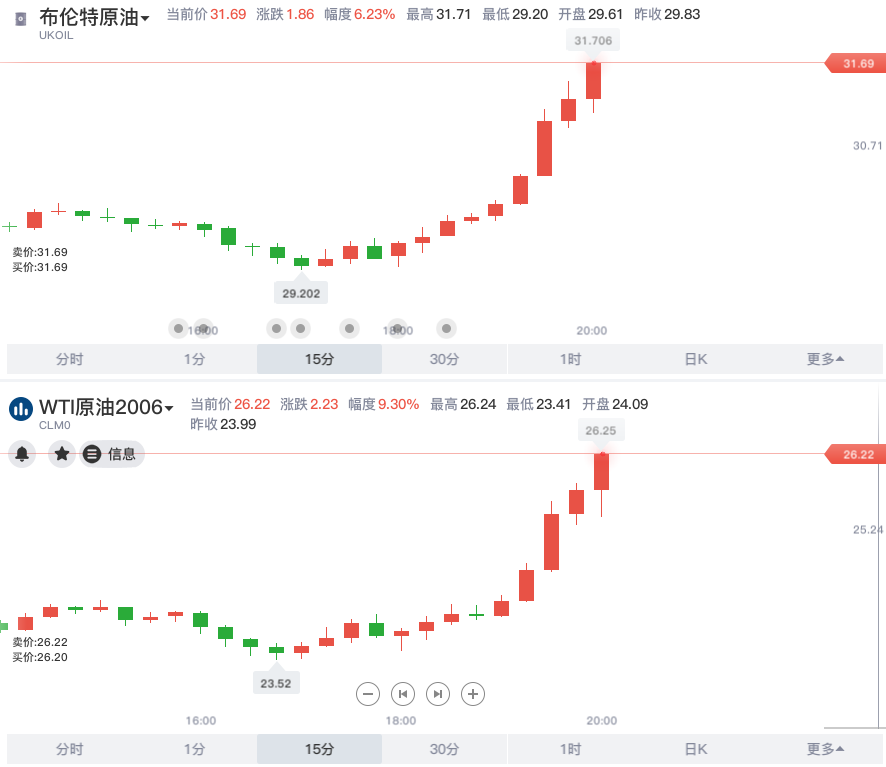Click the Brent crude UKOIL instrument icon
The height and width of the screenshot is (767, 886).
tap(21, 19)
